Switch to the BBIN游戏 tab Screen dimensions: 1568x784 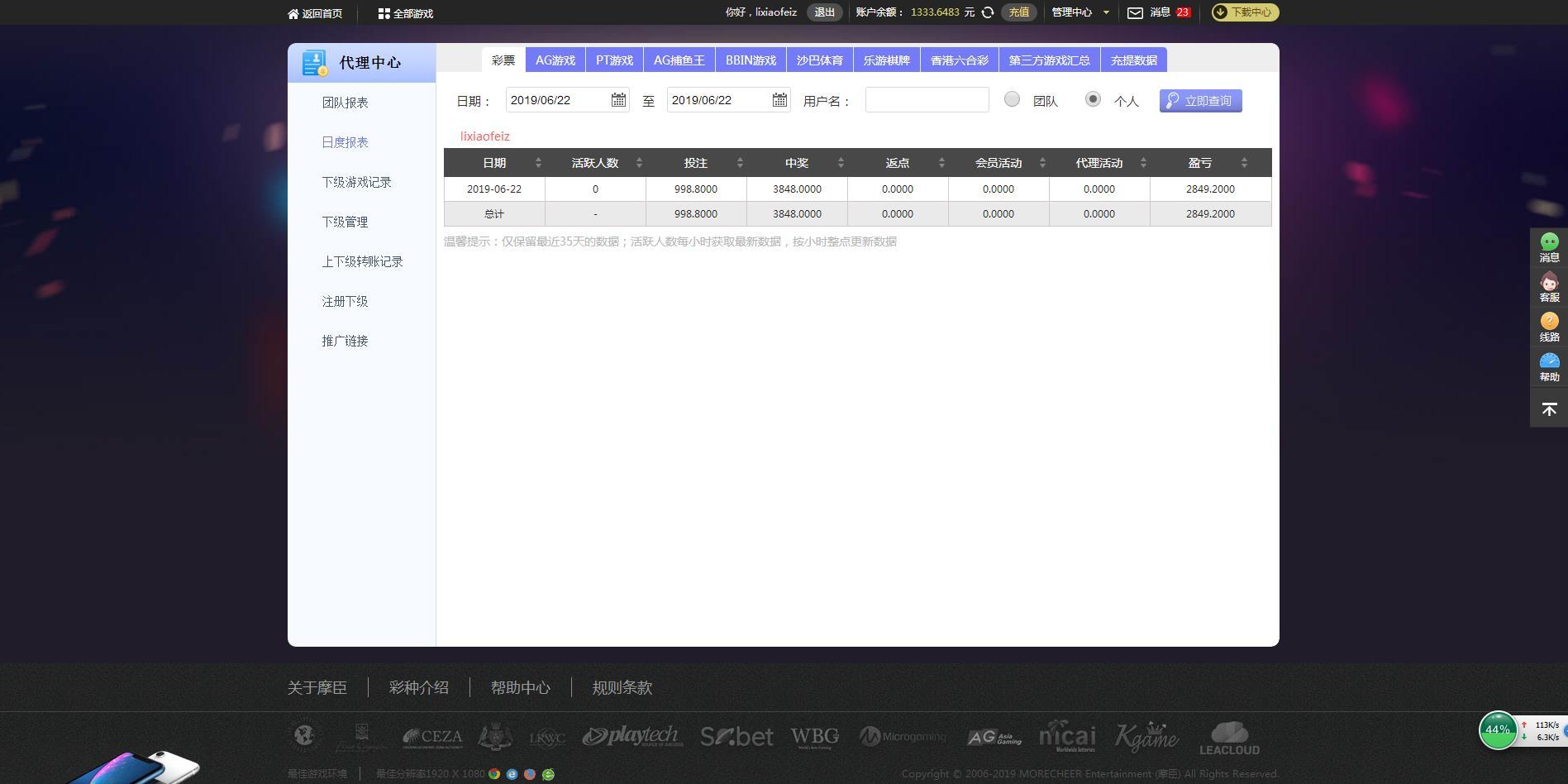751,59
